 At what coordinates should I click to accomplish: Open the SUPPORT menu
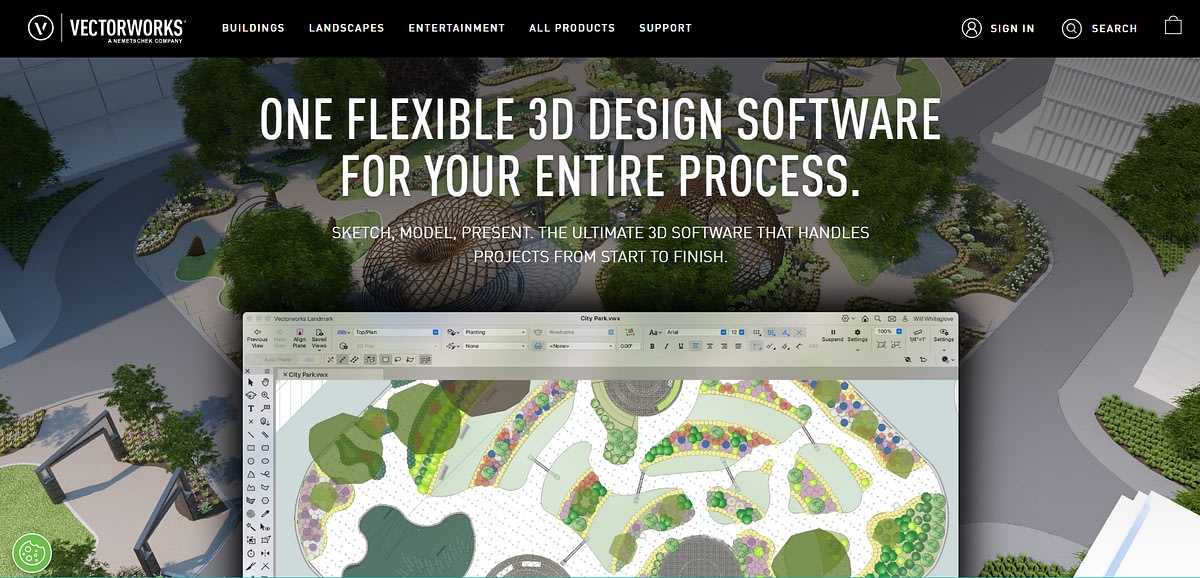[x=665, y=28]
